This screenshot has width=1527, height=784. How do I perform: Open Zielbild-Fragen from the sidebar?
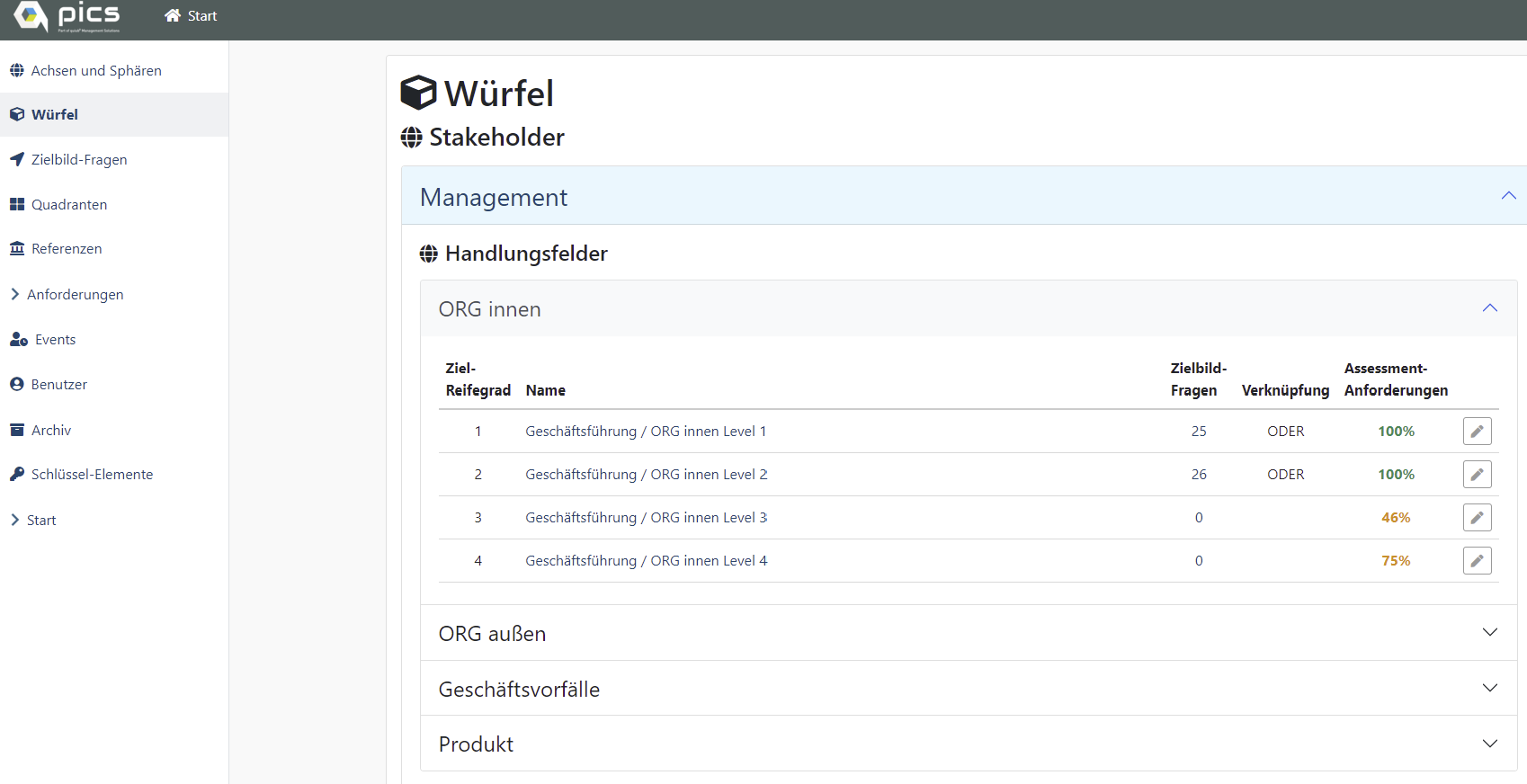(78, 159)
